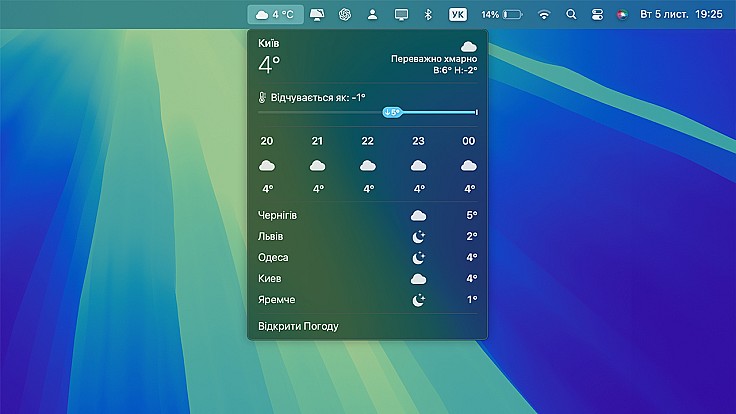This screenshot has width=736, height=414.
Task: Click the weather 4 °C menu bar item
Action: (275, 15)
